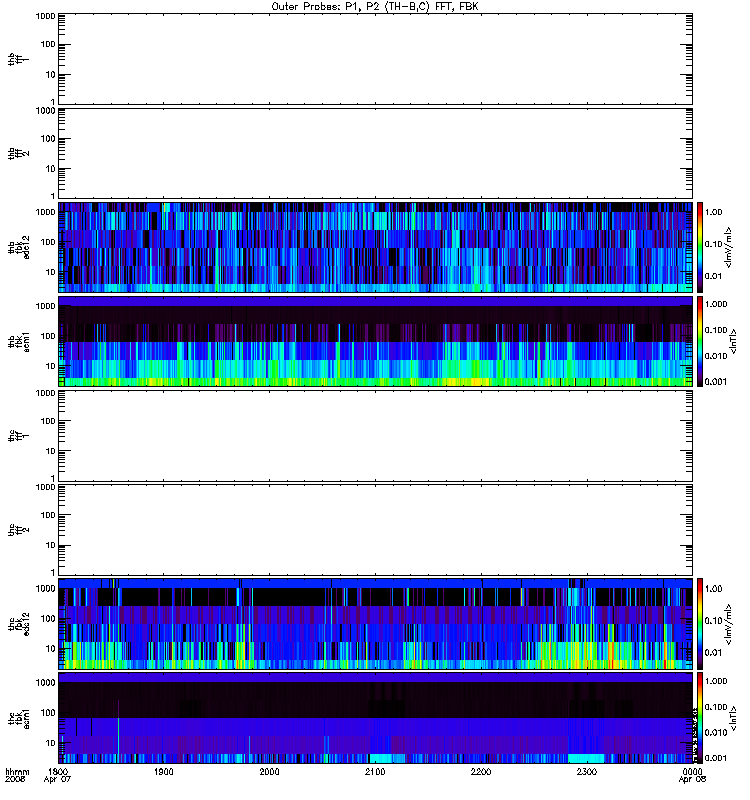The width and height of the screenshot is (750, 800).
Task: Select the empty thb fff 1 plot panel
Action: 376,59
